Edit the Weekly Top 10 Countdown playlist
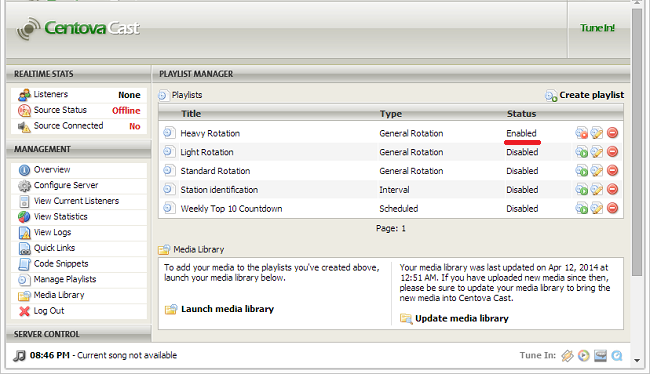Image resolution: width=650 pixels, height=374 pixels. (597, 208)
